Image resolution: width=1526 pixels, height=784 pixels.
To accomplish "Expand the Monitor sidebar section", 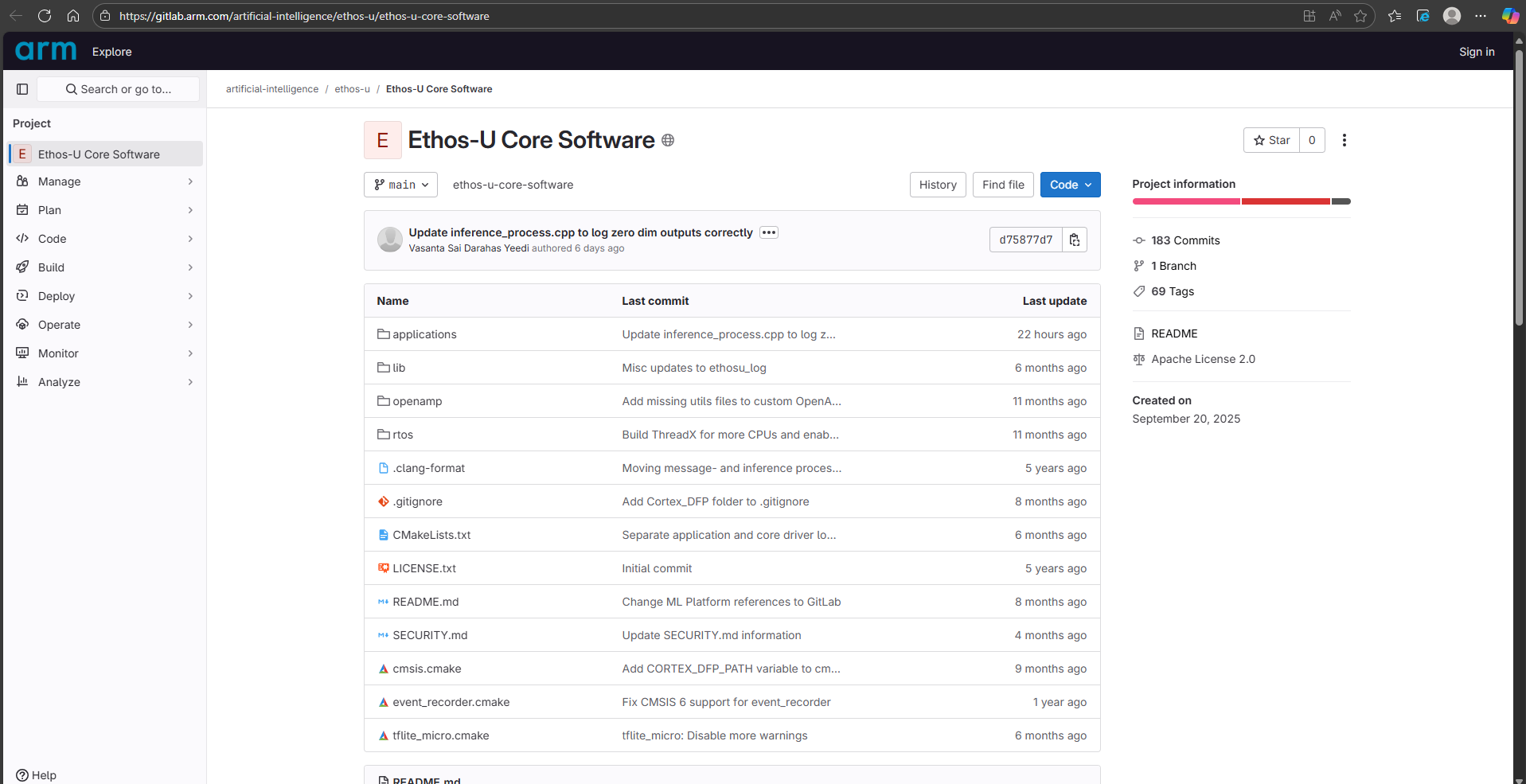I will [105, 353].
